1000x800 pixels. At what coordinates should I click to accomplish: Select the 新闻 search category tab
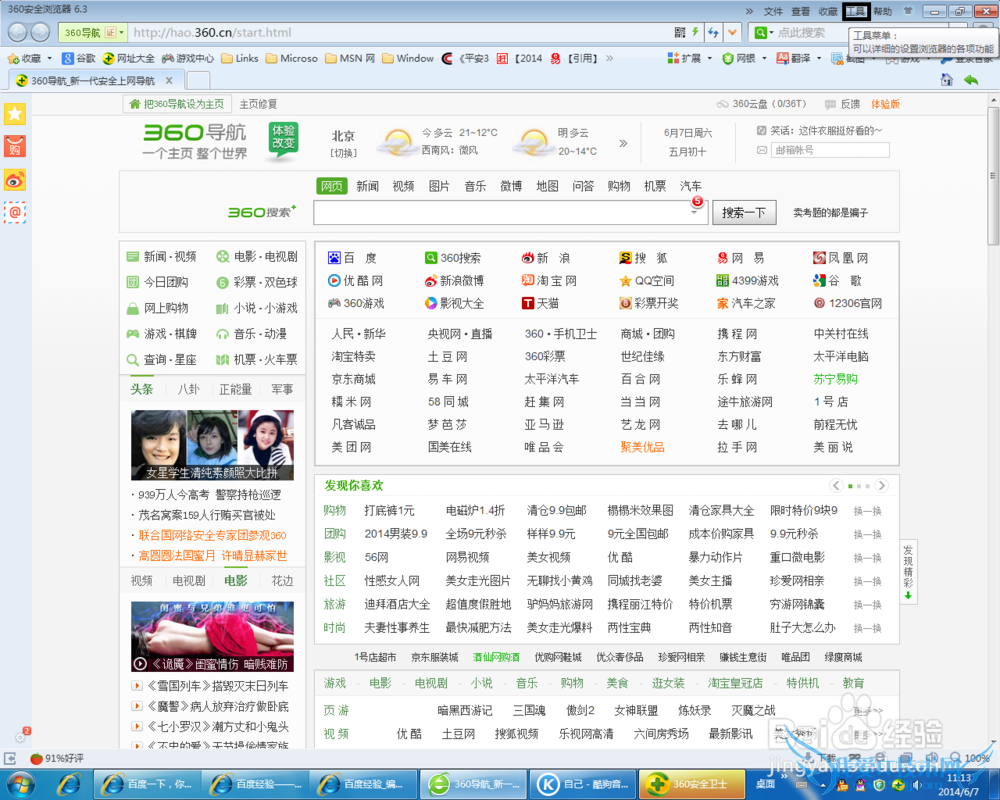click(367, 186)
